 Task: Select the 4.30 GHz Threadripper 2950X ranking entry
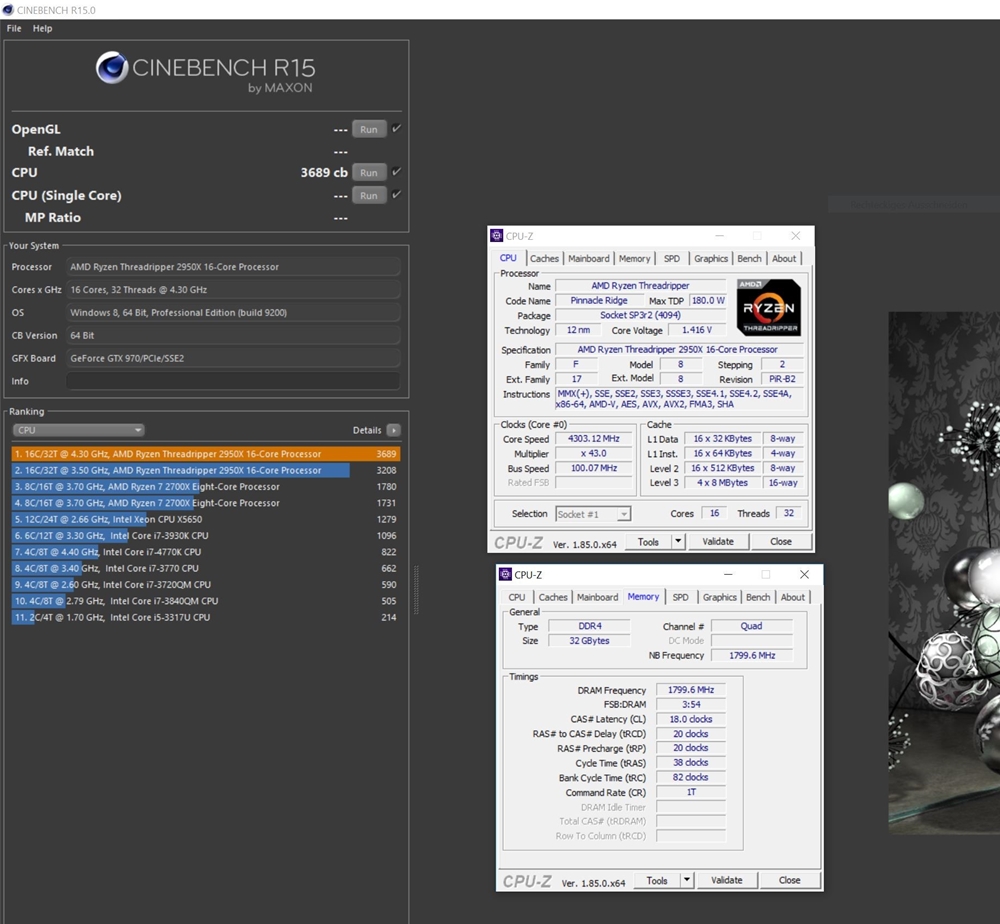[205, 454]
